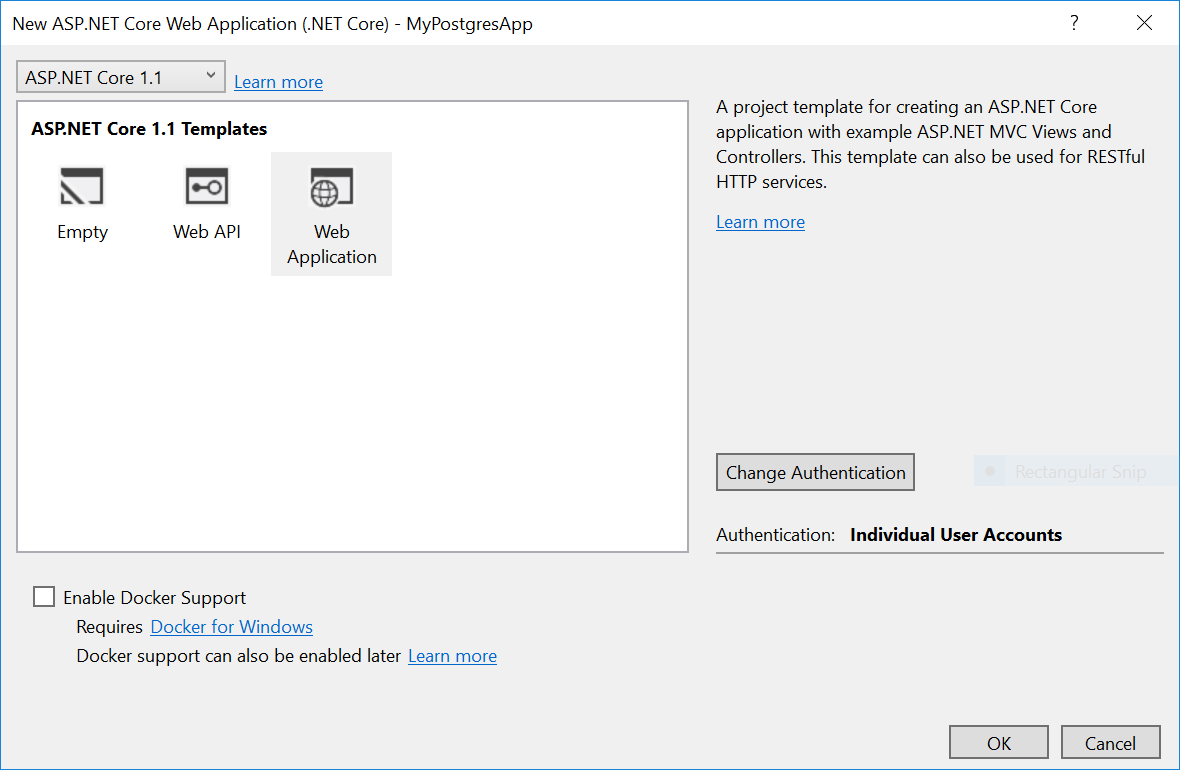Click Learn more beside the version dropdown
Viewport: 1180px width, 770px height.
click(x=278, y=82)
